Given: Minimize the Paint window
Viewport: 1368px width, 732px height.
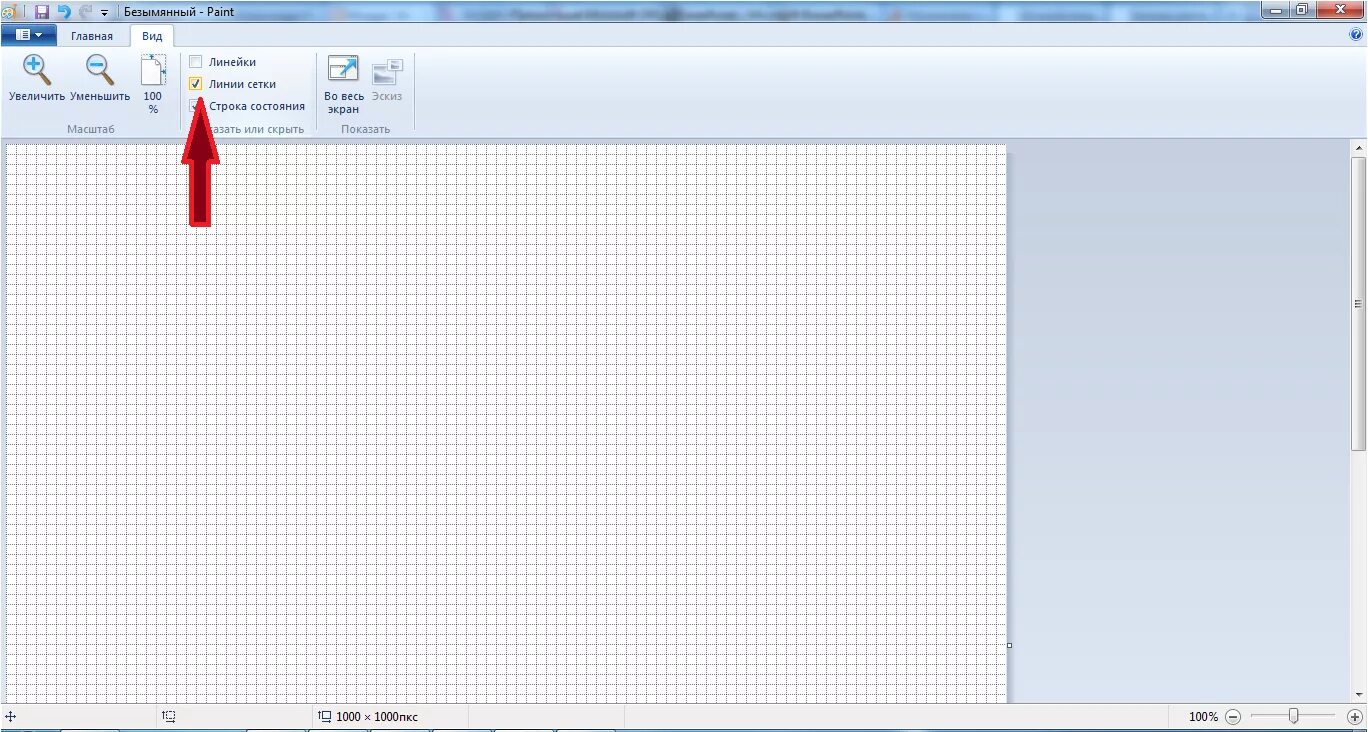Looking at the screenshot, I should [1274, 10].
